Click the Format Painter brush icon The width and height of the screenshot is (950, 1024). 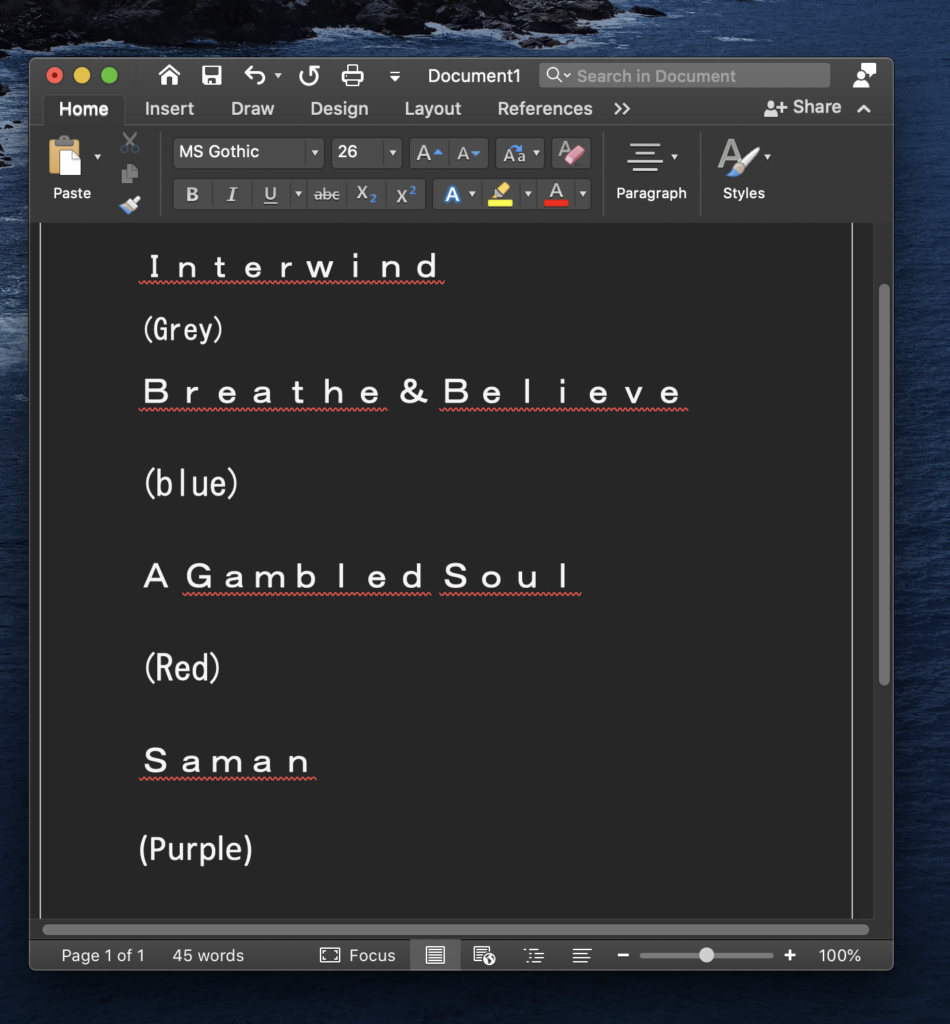pyautogui.click(x=130, y=205)
